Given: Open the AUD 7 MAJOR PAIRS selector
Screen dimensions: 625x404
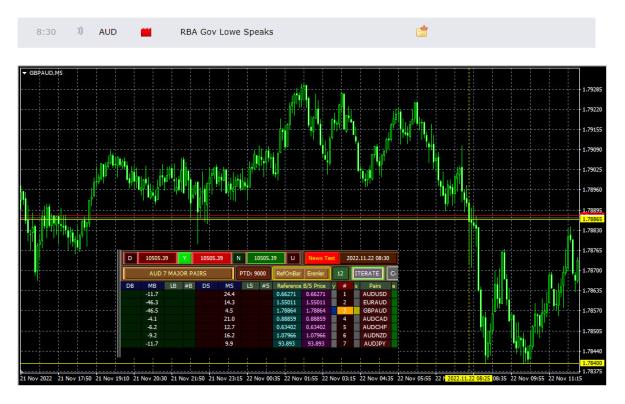Looking at the screenshot, I should [x=178, y=274].
